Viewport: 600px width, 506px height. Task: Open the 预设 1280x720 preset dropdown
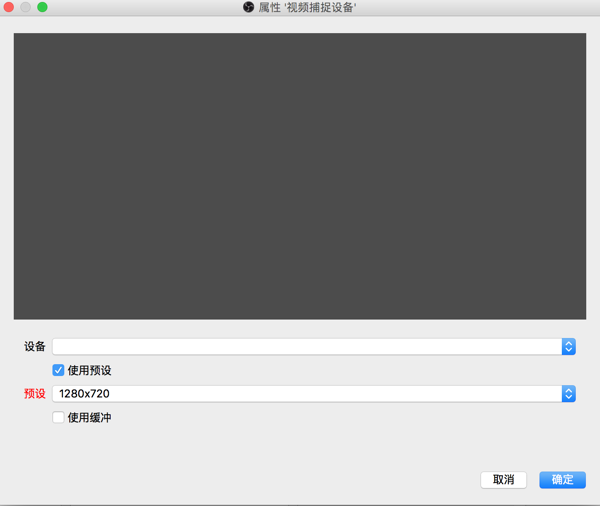[x=314, y=394]
